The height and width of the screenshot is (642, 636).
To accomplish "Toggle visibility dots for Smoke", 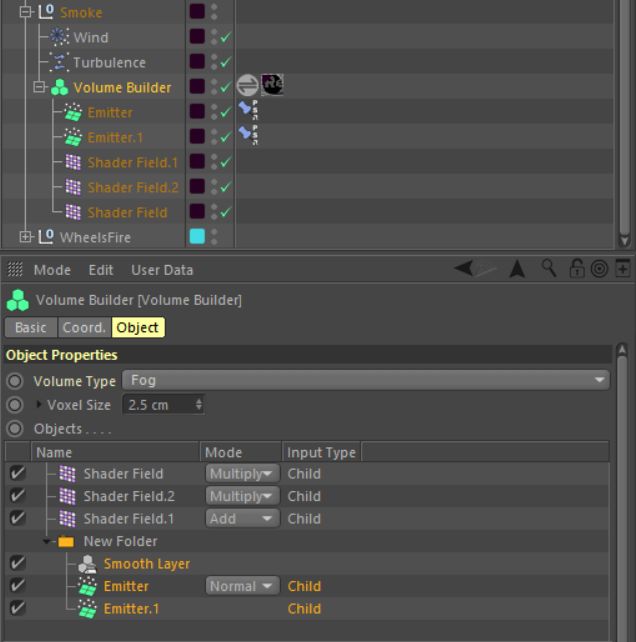I will click(x=214, y=12).
